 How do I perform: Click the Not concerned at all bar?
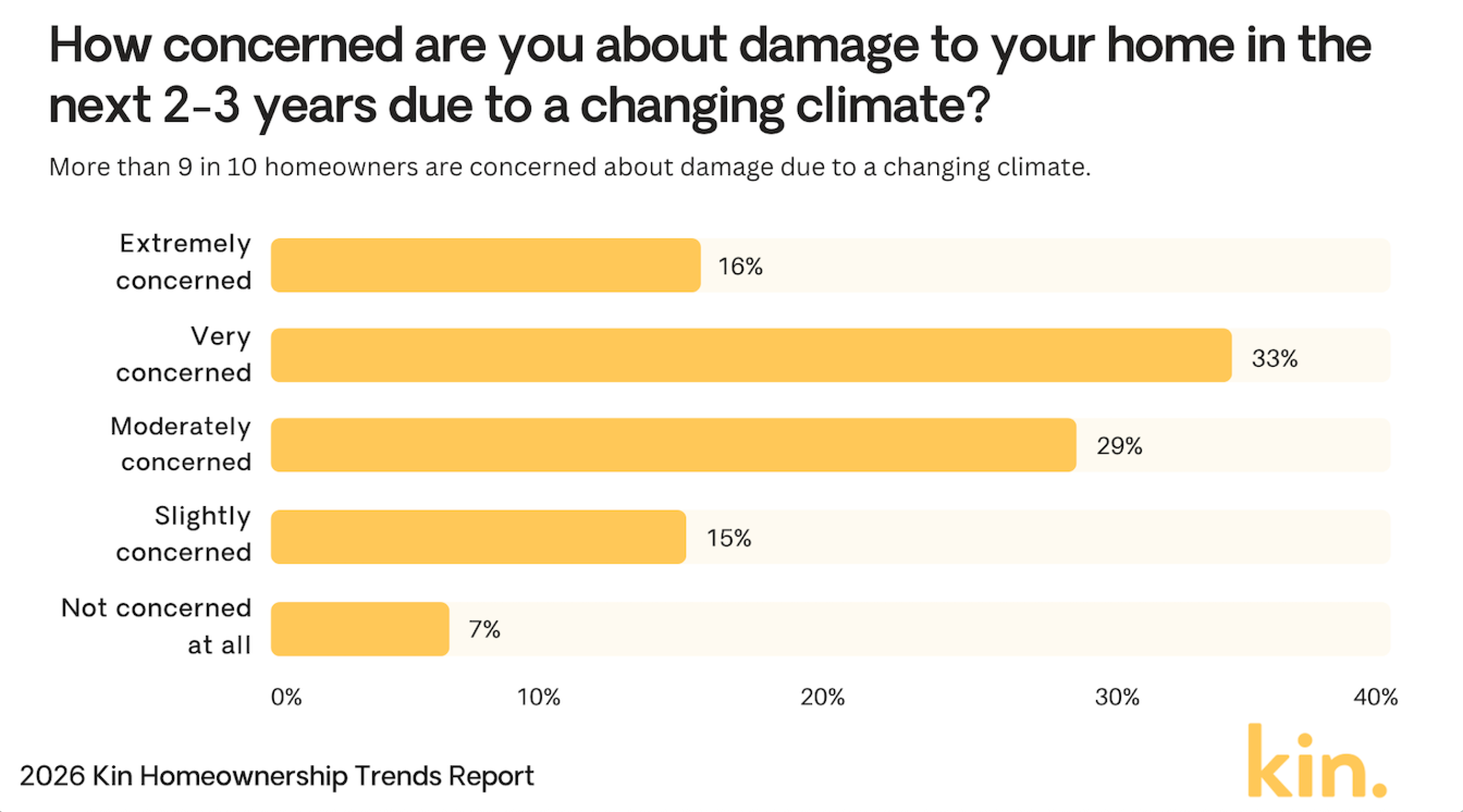point(360,629)
